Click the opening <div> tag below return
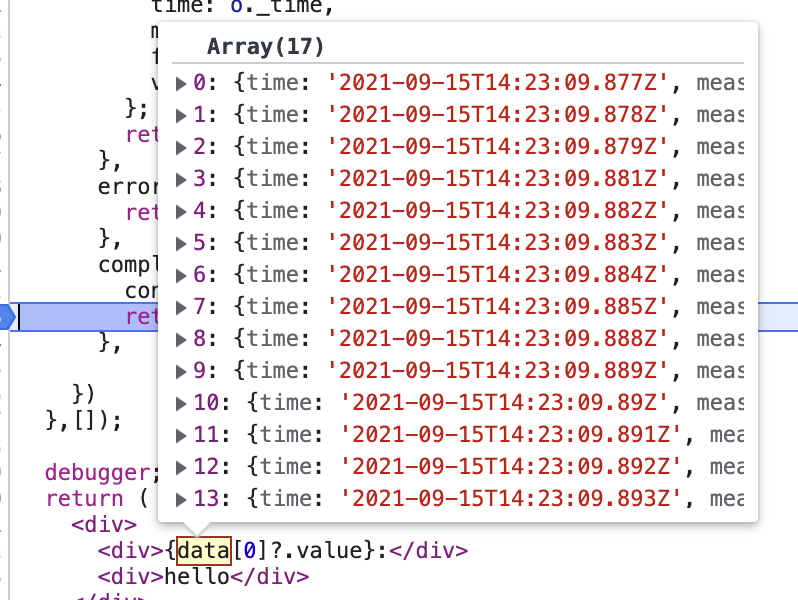The height and width of the screenshot is (600, 798). (104, 525)
